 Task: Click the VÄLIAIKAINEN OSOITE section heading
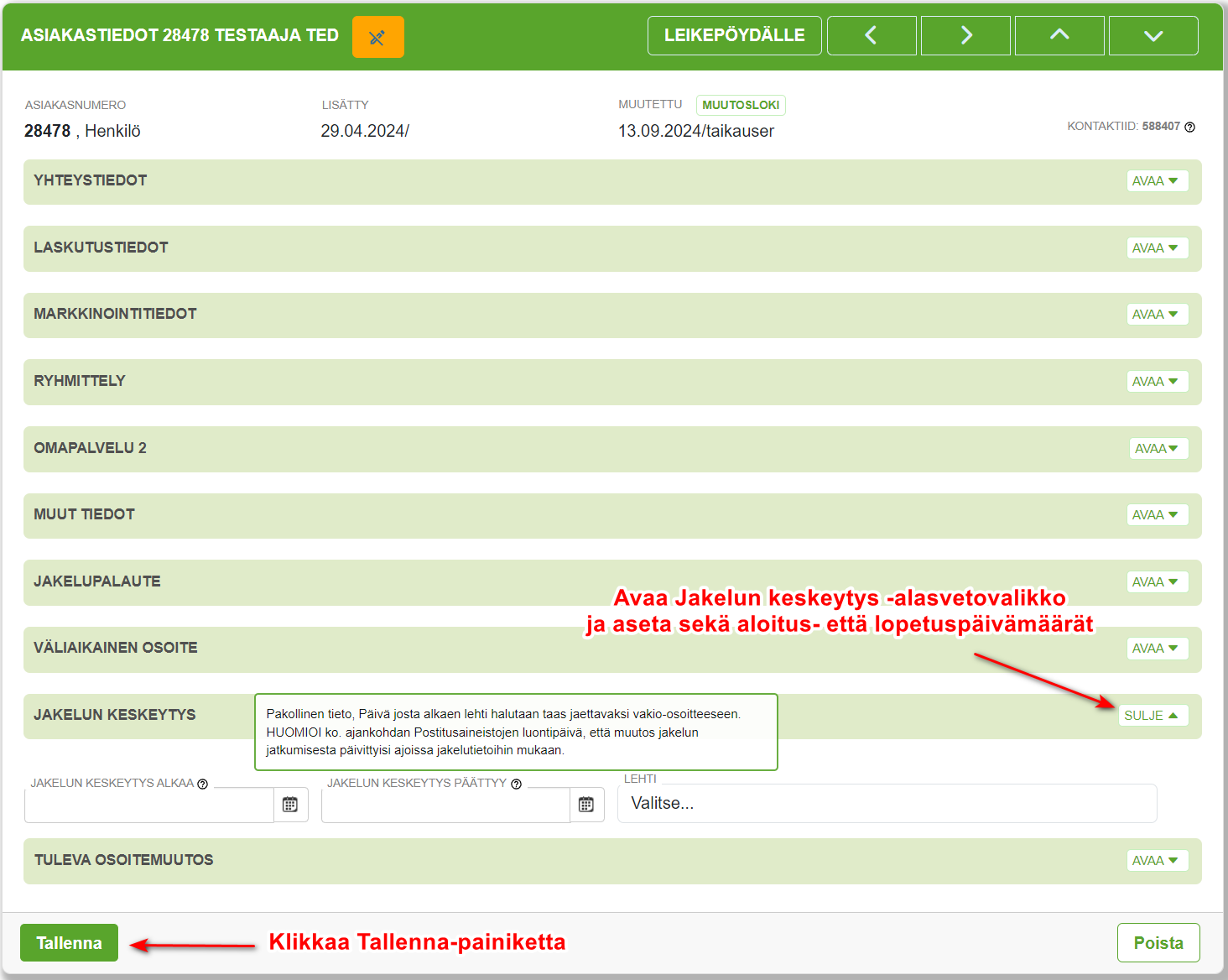[116, 648]
